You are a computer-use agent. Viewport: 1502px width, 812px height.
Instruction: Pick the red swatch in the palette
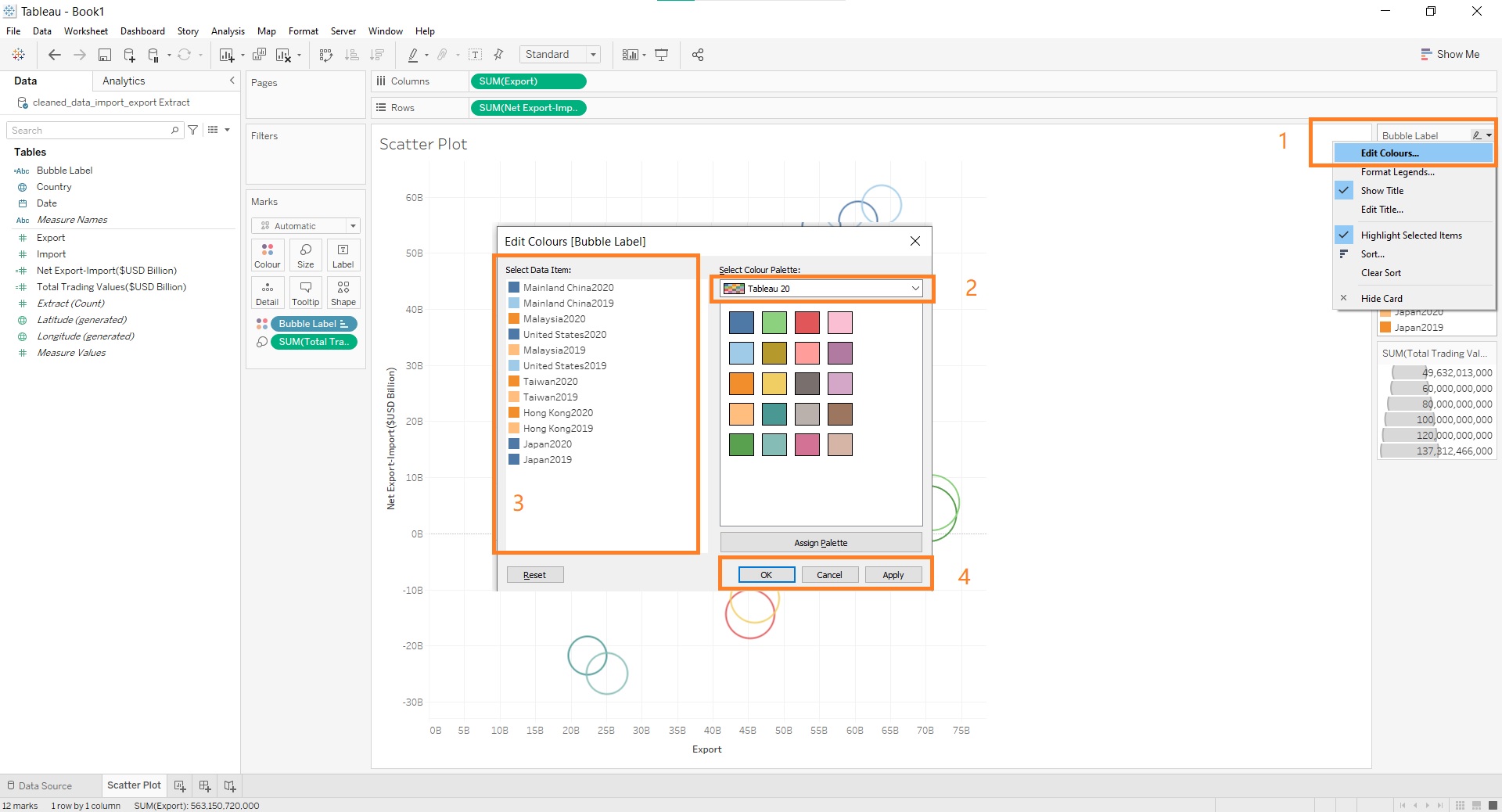point(807,322)
